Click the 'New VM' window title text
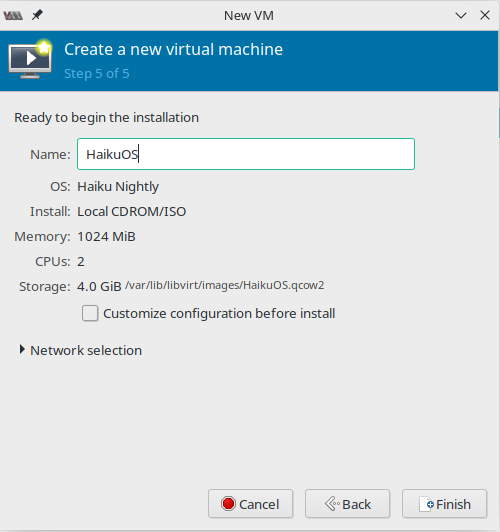Viewport: 500px width, 532px height. (x=249, y=16)
